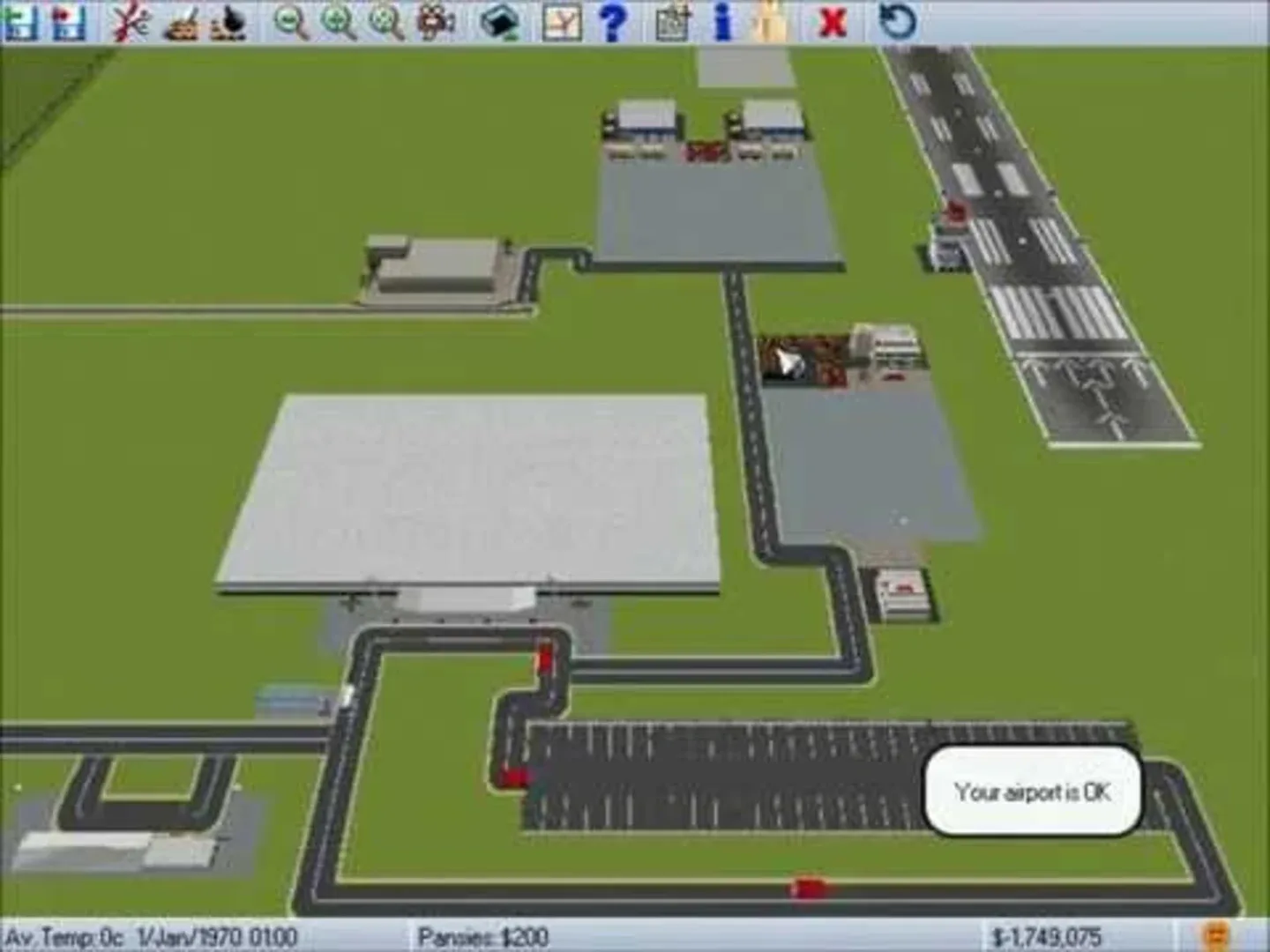Click the blue circular arrow rotate icon

pyautogui.click(x=897, y=22)
